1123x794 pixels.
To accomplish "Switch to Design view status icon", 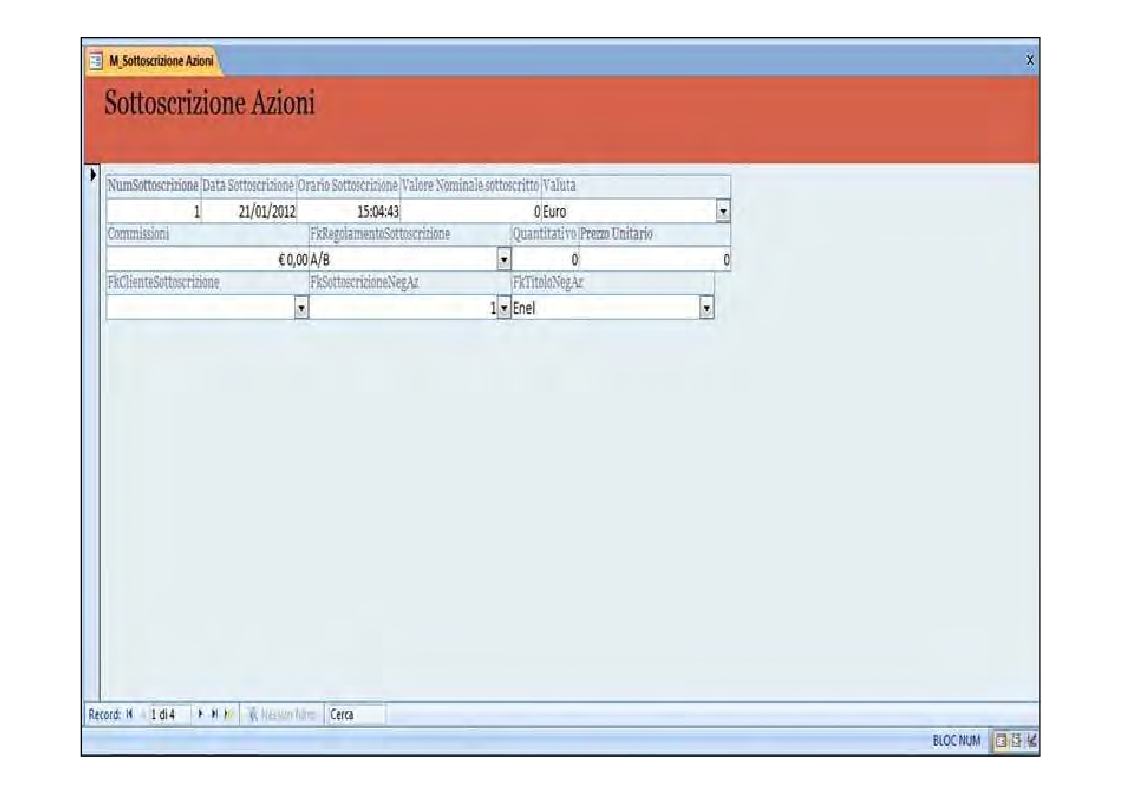I will pyautogui.click(x=1031, y=741).
